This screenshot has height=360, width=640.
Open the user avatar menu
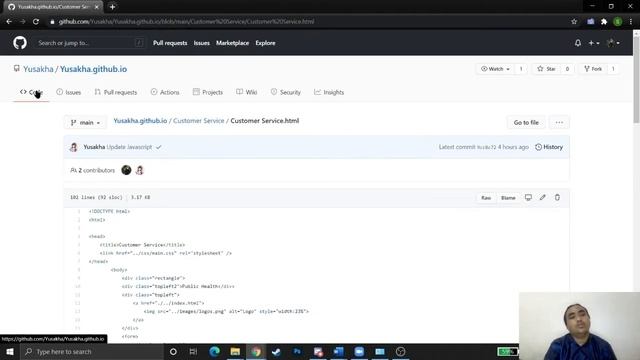click(613, 43)
